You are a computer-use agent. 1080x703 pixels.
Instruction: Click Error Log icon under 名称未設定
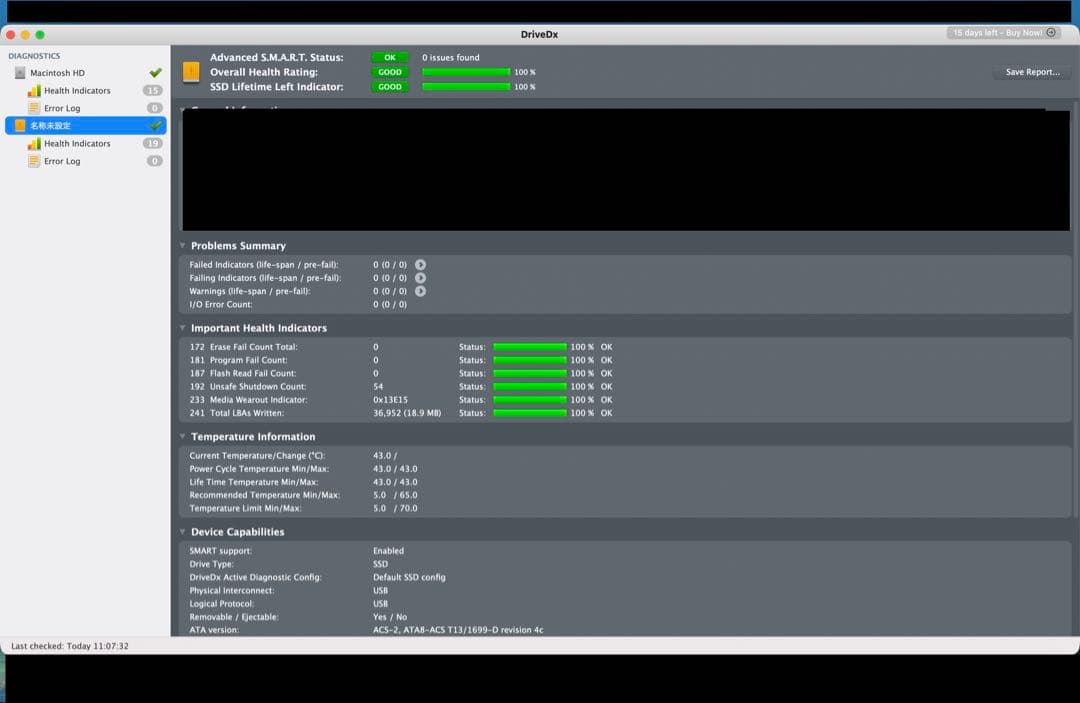(x=34, y=161)
